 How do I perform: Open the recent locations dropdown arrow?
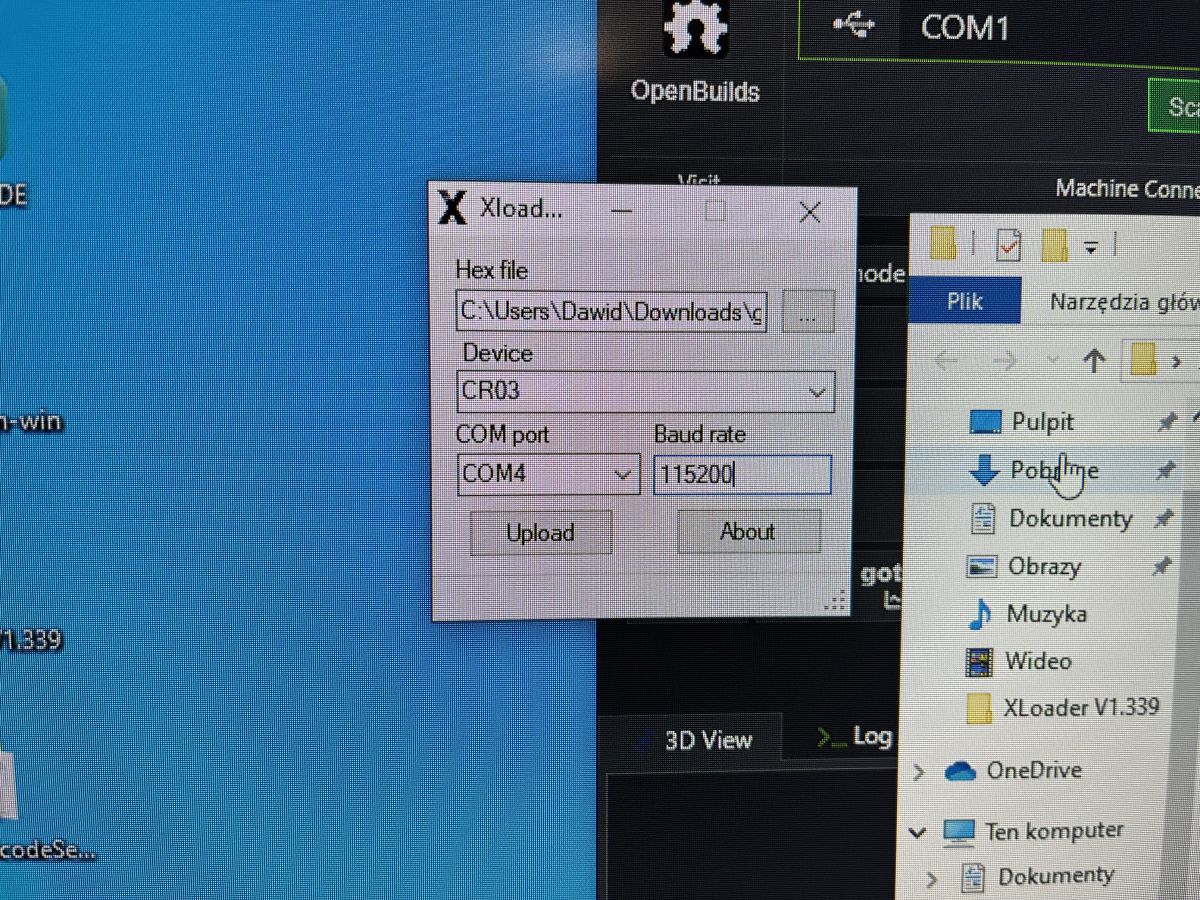coord(1052,359)
